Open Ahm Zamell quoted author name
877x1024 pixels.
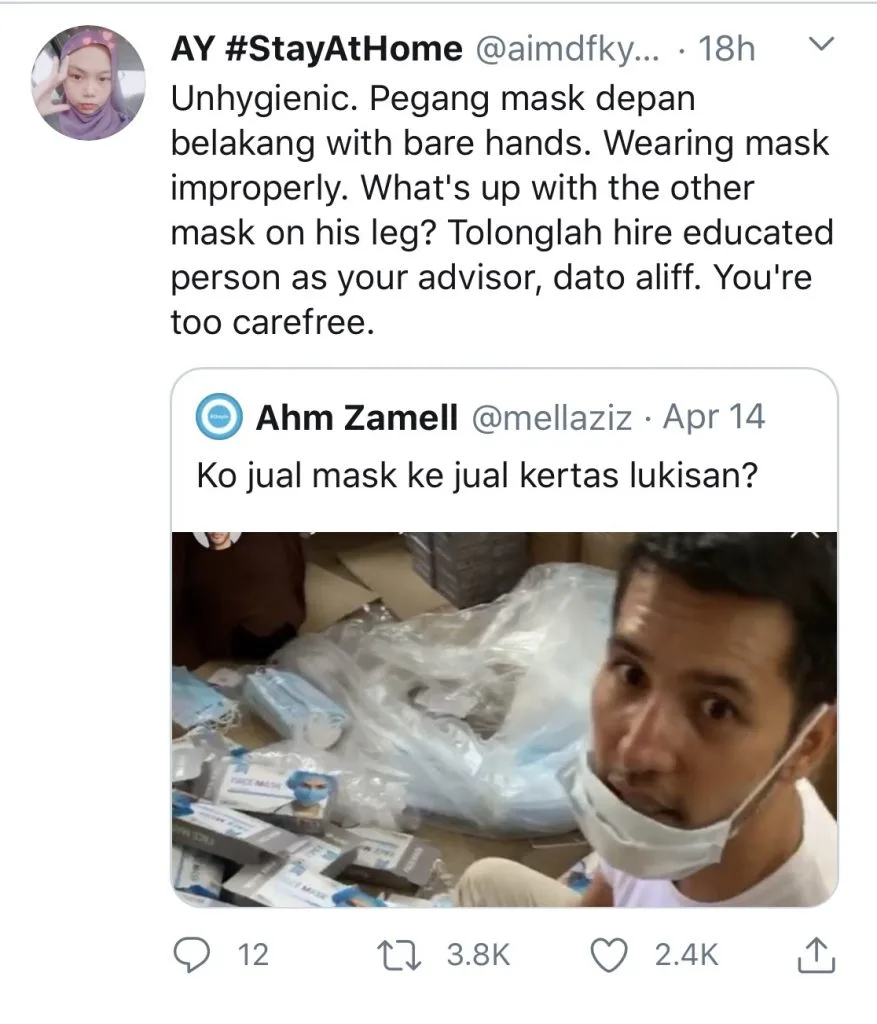(x=357, y=417)
